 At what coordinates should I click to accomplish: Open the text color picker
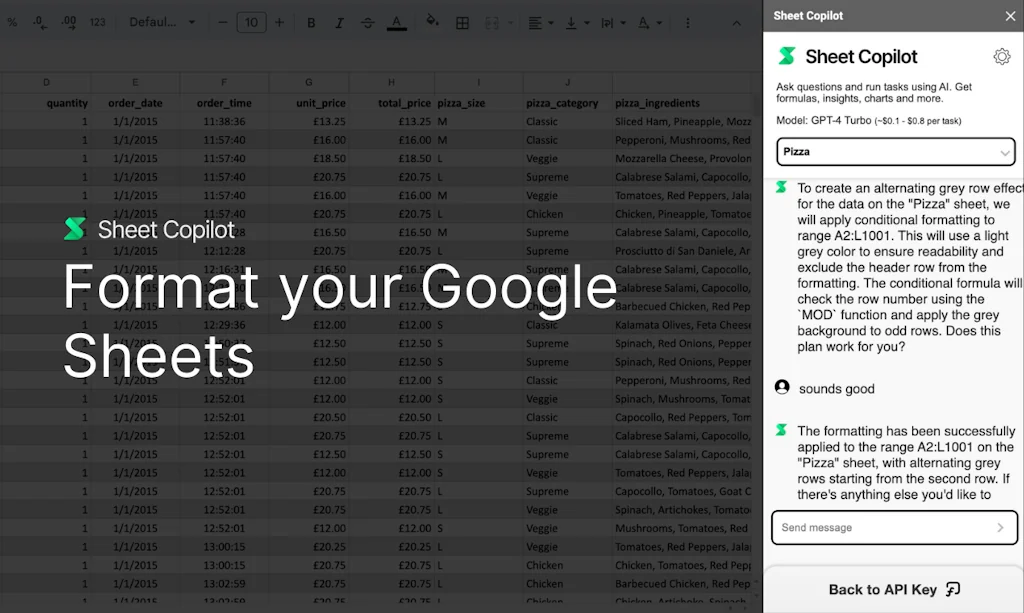coord(397,20)
